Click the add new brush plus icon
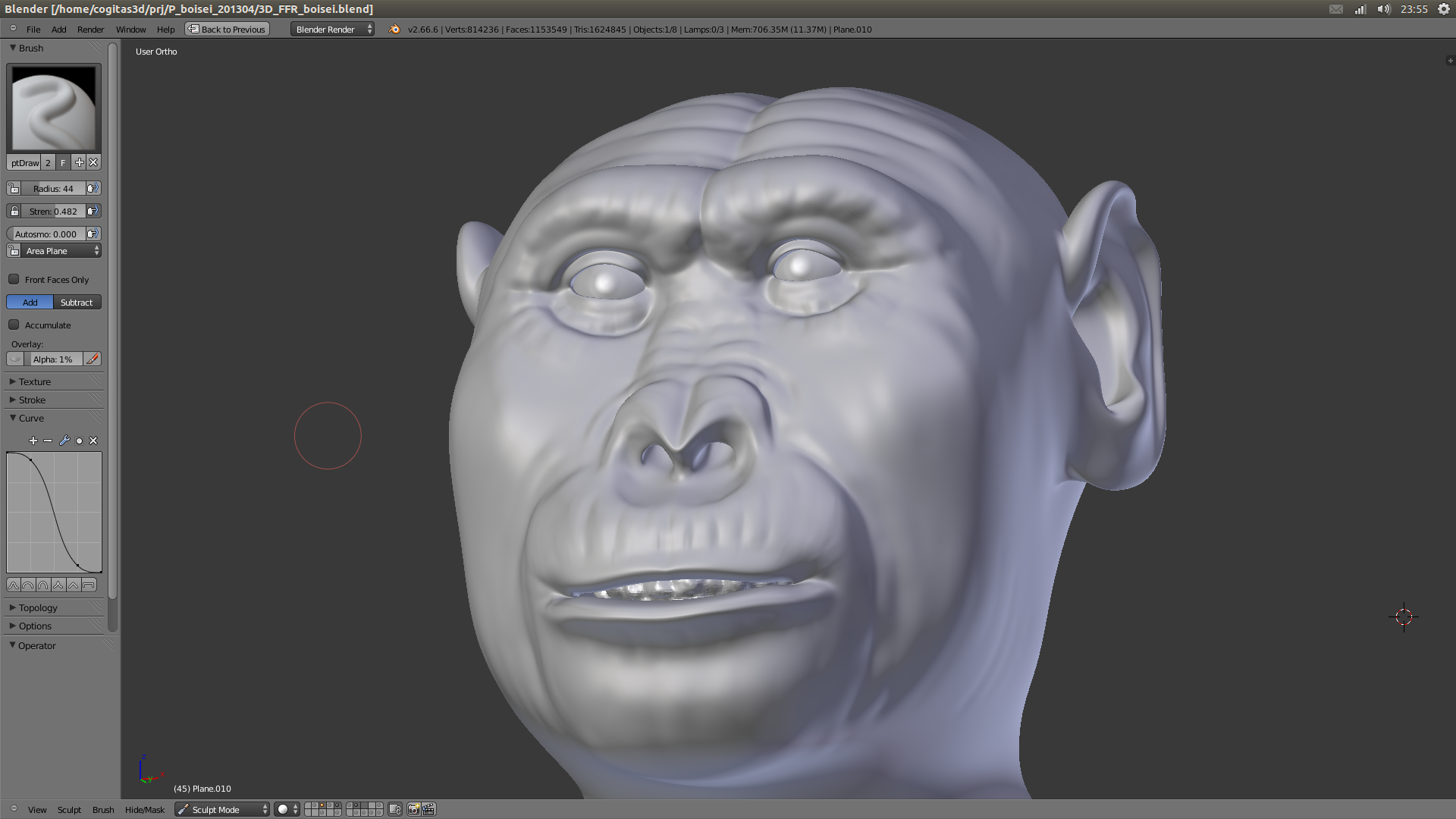This screenshot has width=1456, height=819. (79, 162)
